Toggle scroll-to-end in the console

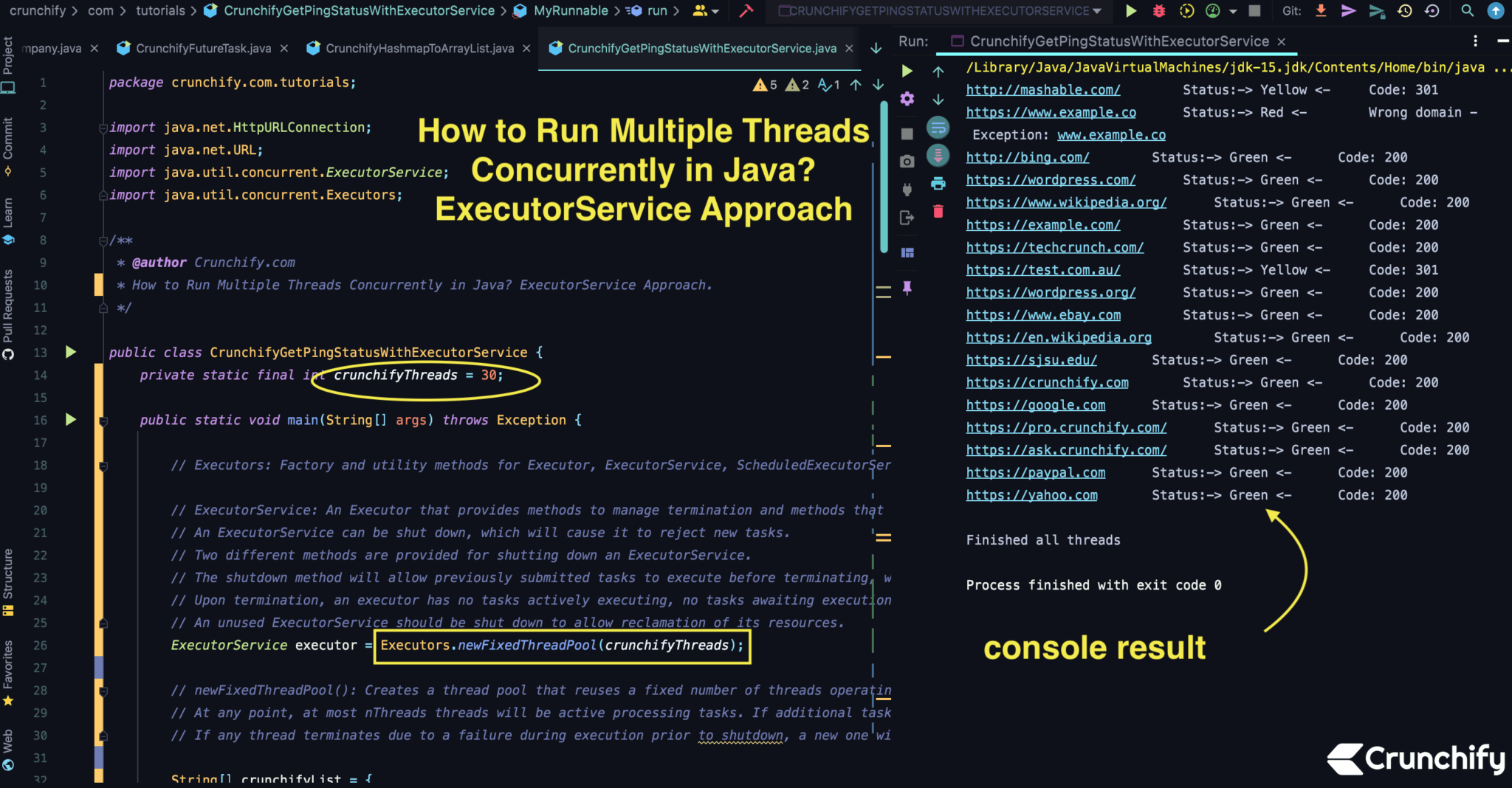pos(938,156)
